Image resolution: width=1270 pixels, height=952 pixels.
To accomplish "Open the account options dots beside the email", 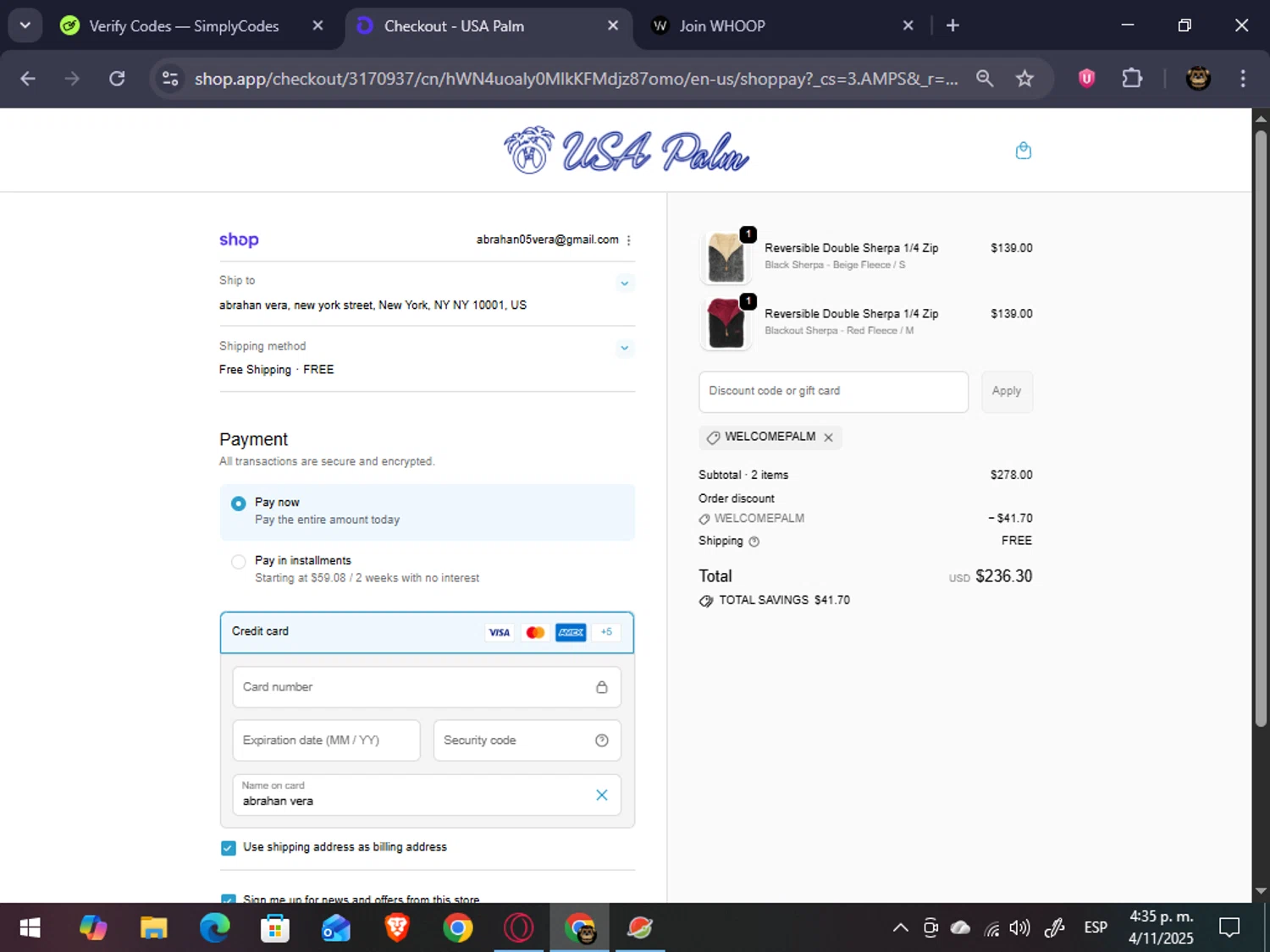I will click(x=628, y=240).
